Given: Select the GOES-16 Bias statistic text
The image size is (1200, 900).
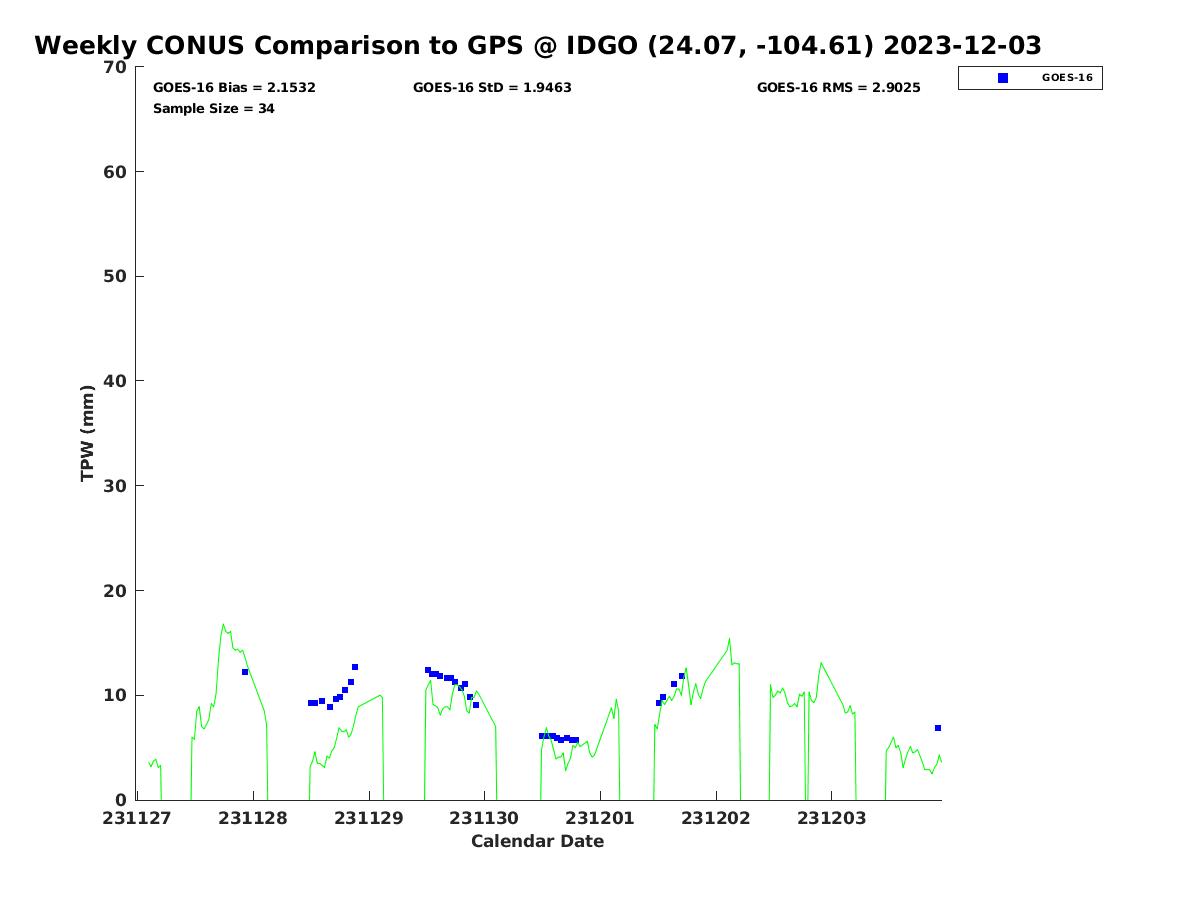Looking at the screenshot, I should pyautogui.click(x=234, y=88).
